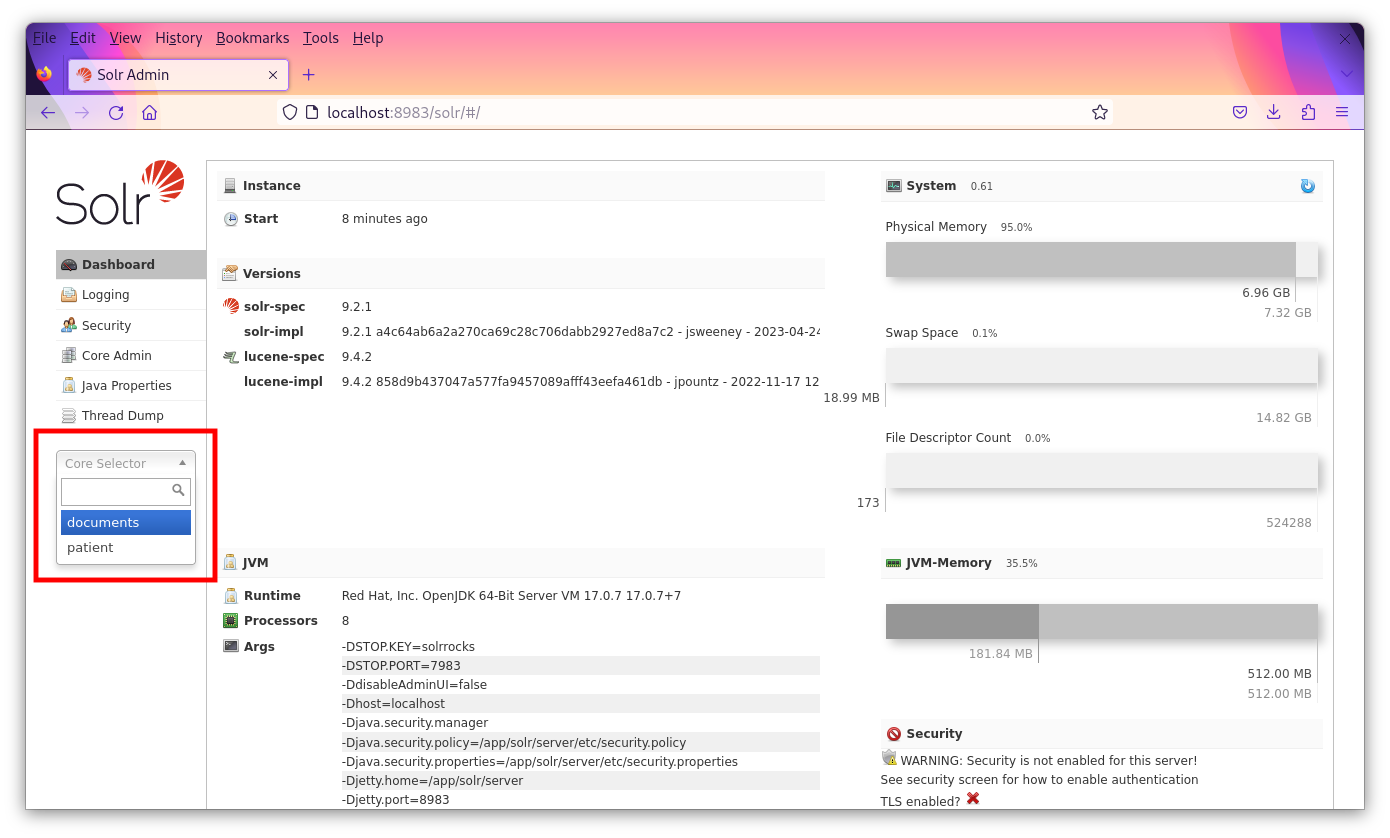Image resolution: width=1390 pixels, height=838 pixels.
Task: Open the Thread Dump page
Action: pos(131,415)
